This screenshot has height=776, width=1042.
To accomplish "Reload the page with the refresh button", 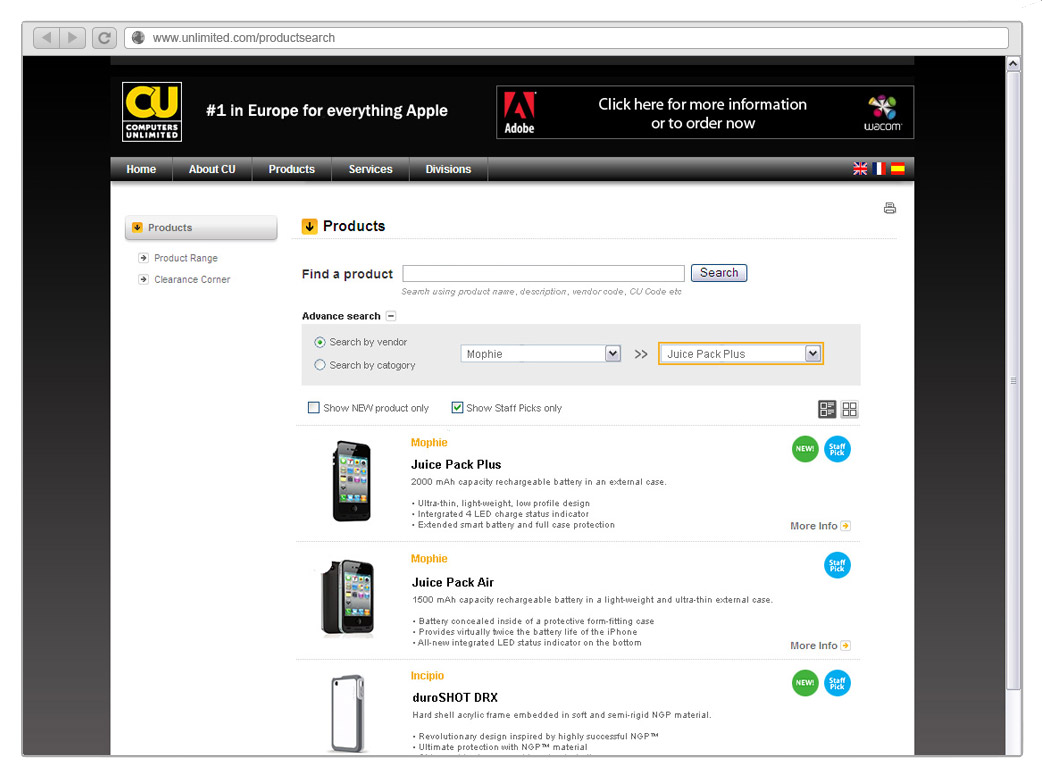I will [104, 38].
